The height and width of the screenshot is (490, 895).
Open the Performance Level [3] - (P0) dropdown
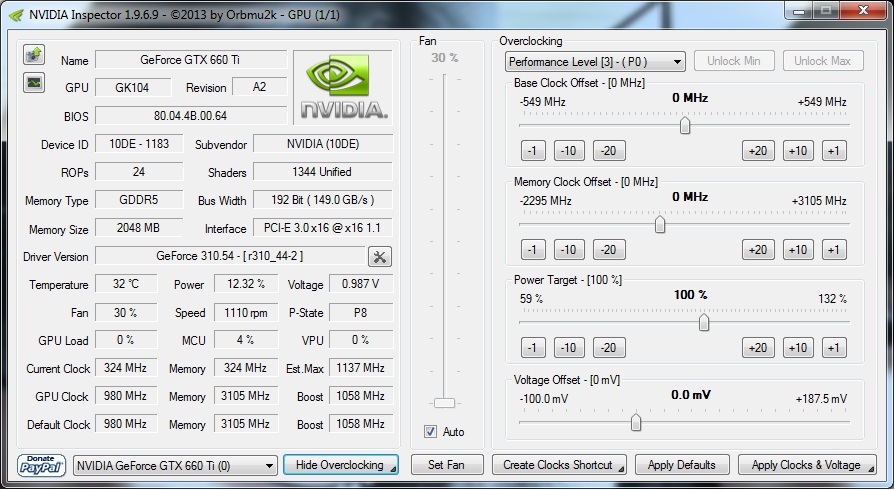point(595,61)
